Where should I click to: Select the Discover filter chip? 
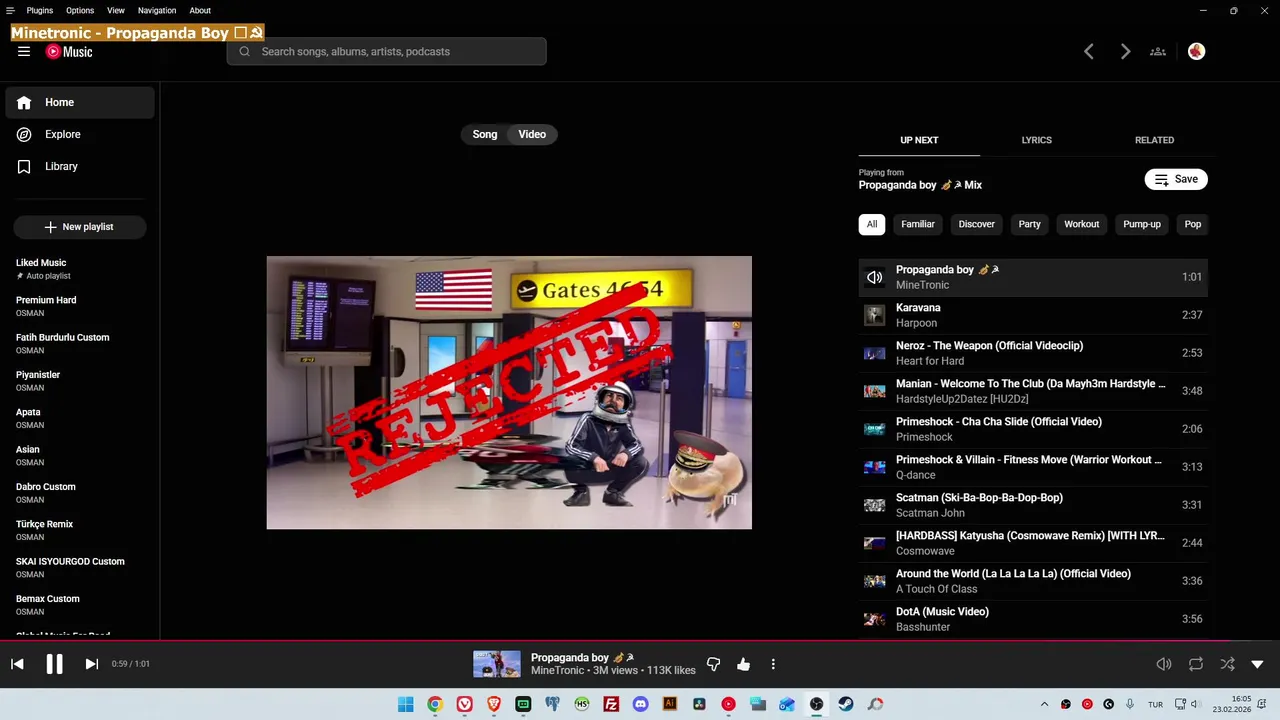pos(977,224)
